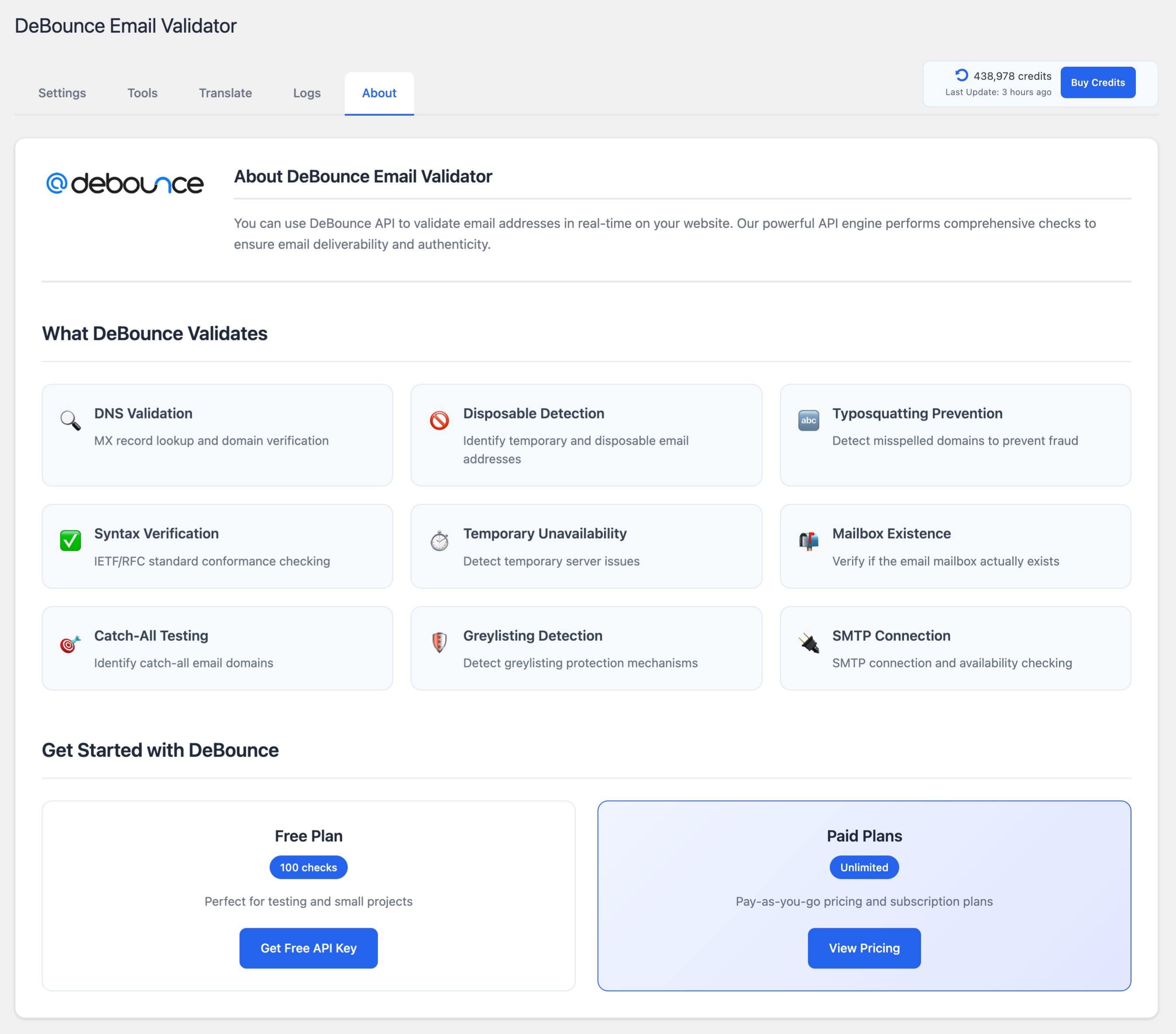Image resolution: width=1176 pixels, height=1034 pixels.
Task: Click the Syntax Verification title
Action: click(x=156, y=533)
